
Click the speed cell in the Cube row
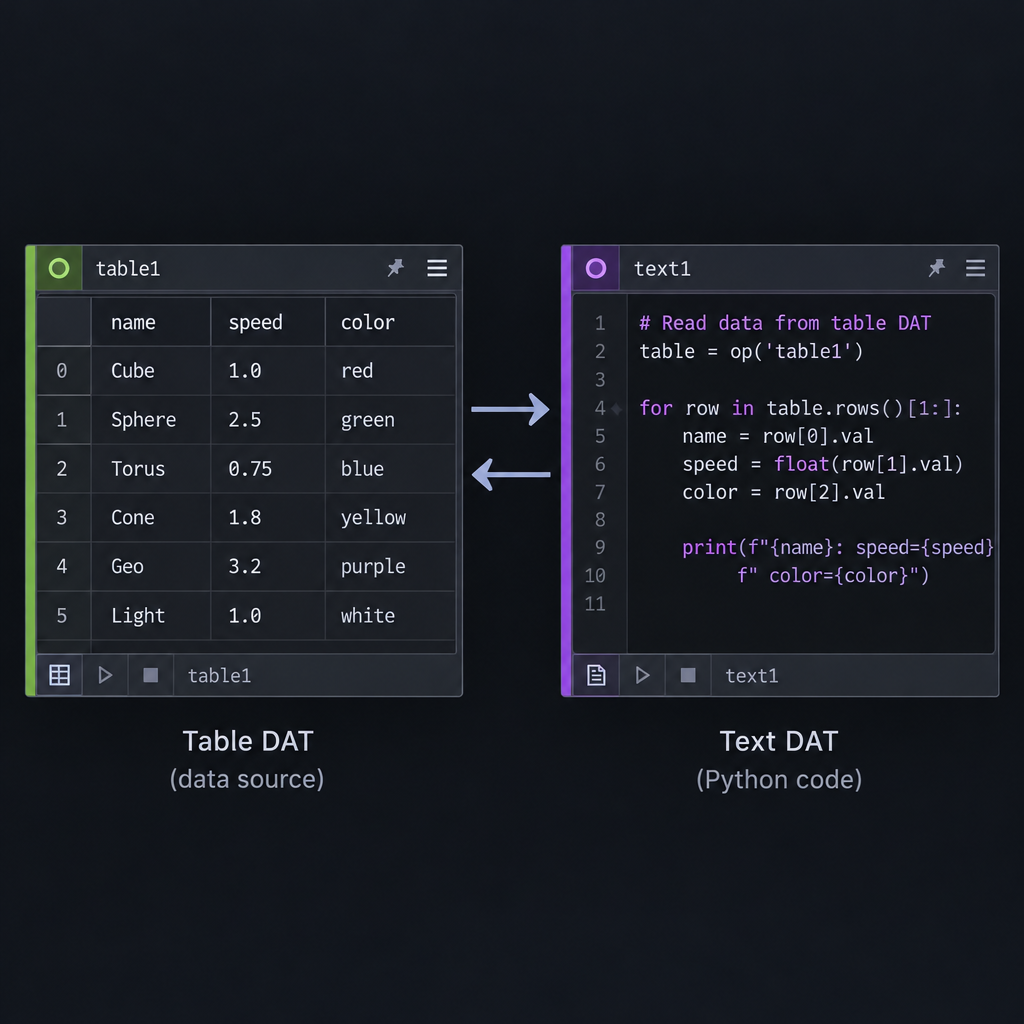pyautogui.click(x=268, y=371)
